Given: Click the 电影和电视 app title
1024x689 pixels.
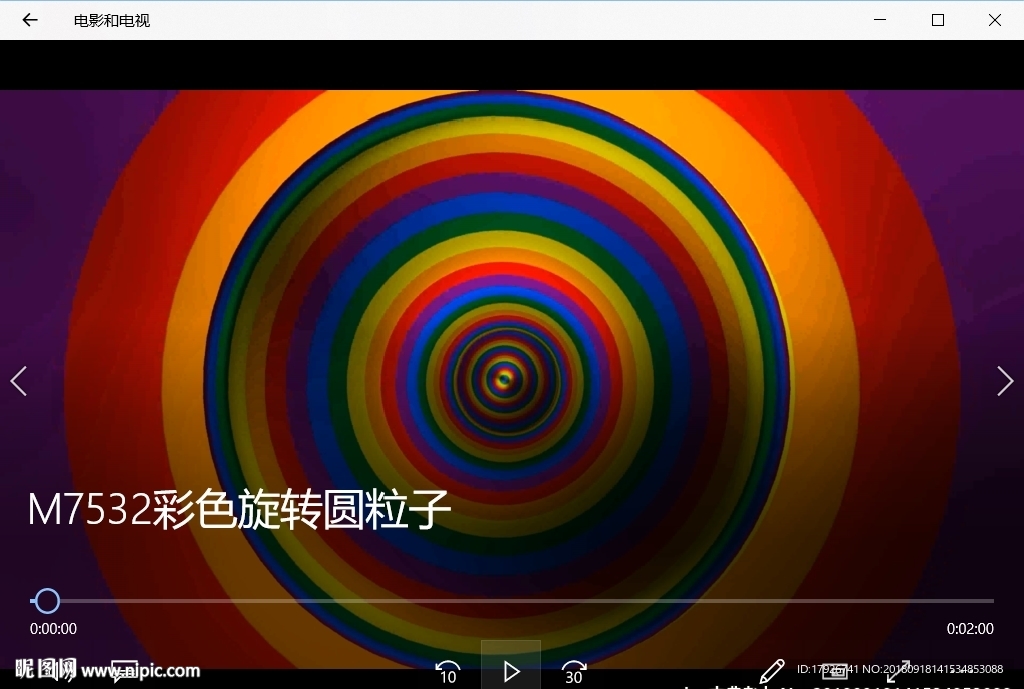Looking at the screenshot, I should [112, 21].
